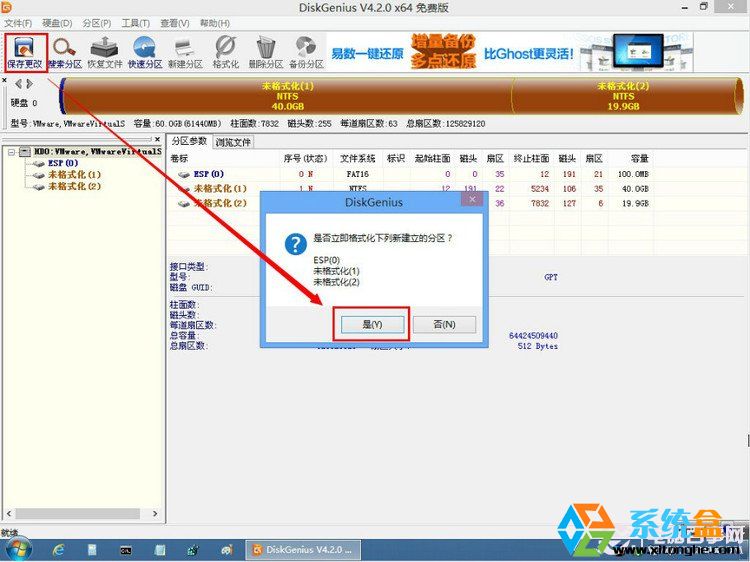Switch to the Partition Parameters (分区参数) tab

click(x=189, y=141)
